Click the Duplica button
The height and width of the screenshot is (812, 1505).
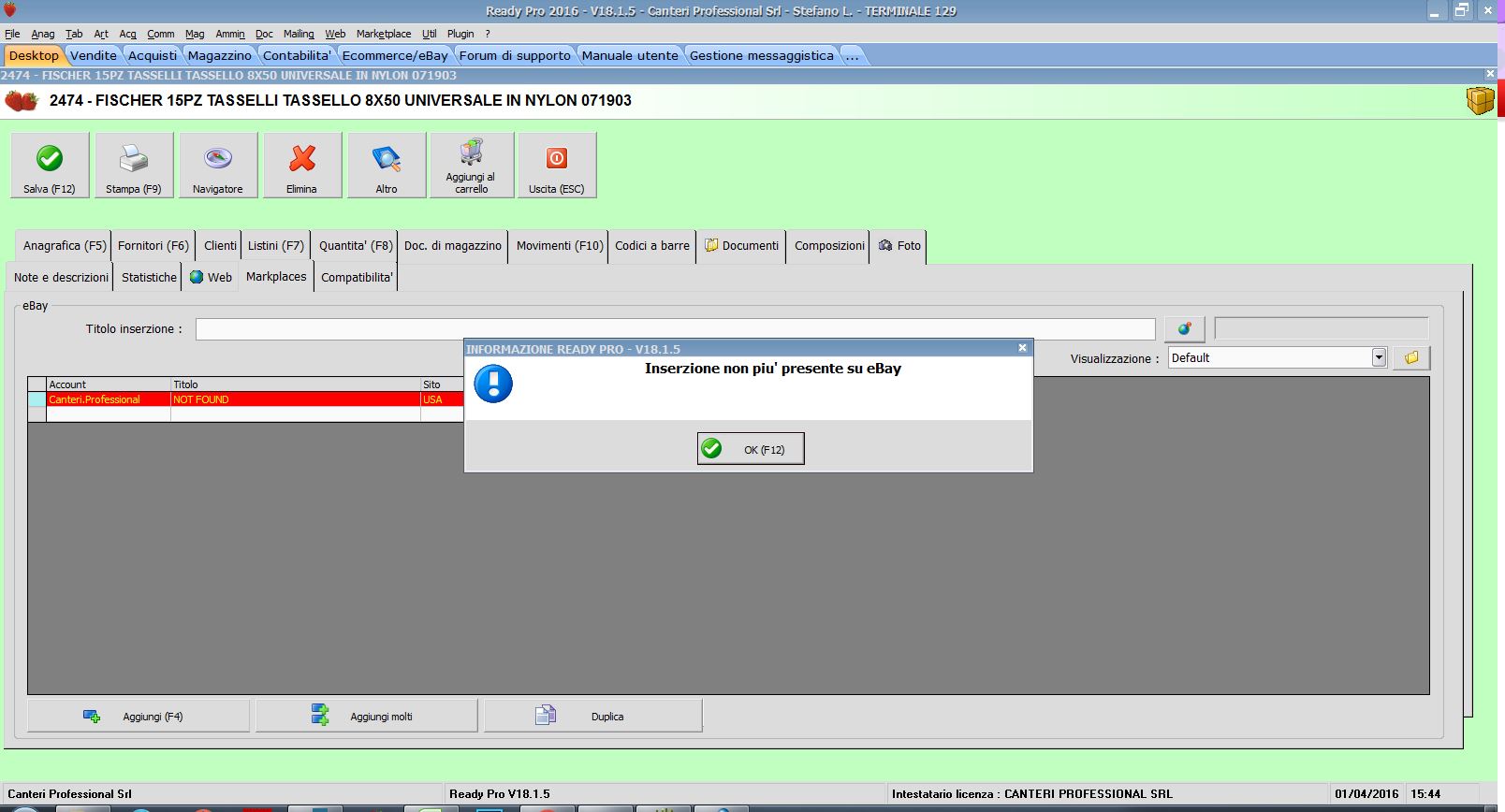(593, 717)
